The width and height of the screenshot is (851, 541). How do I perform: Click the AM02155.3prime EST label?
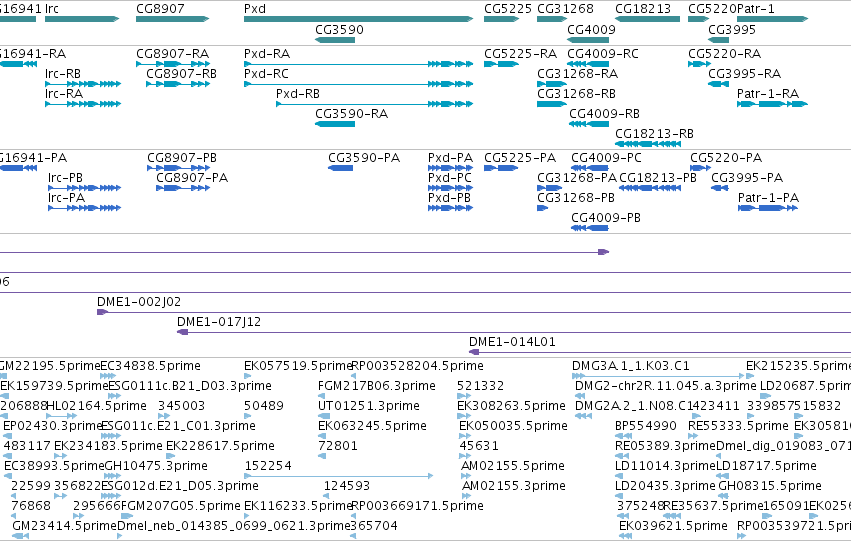pyautogui.click(x=513, y=486)
